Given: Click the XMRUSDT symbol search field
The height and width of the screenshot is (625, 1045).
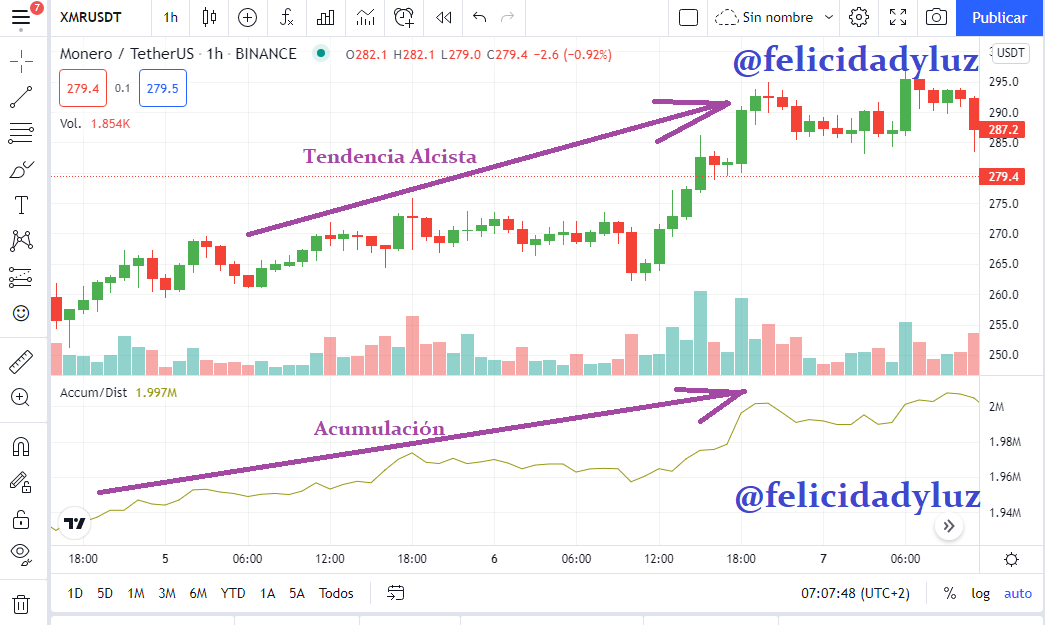Looking at the screenshot, I should pos(91,17).
